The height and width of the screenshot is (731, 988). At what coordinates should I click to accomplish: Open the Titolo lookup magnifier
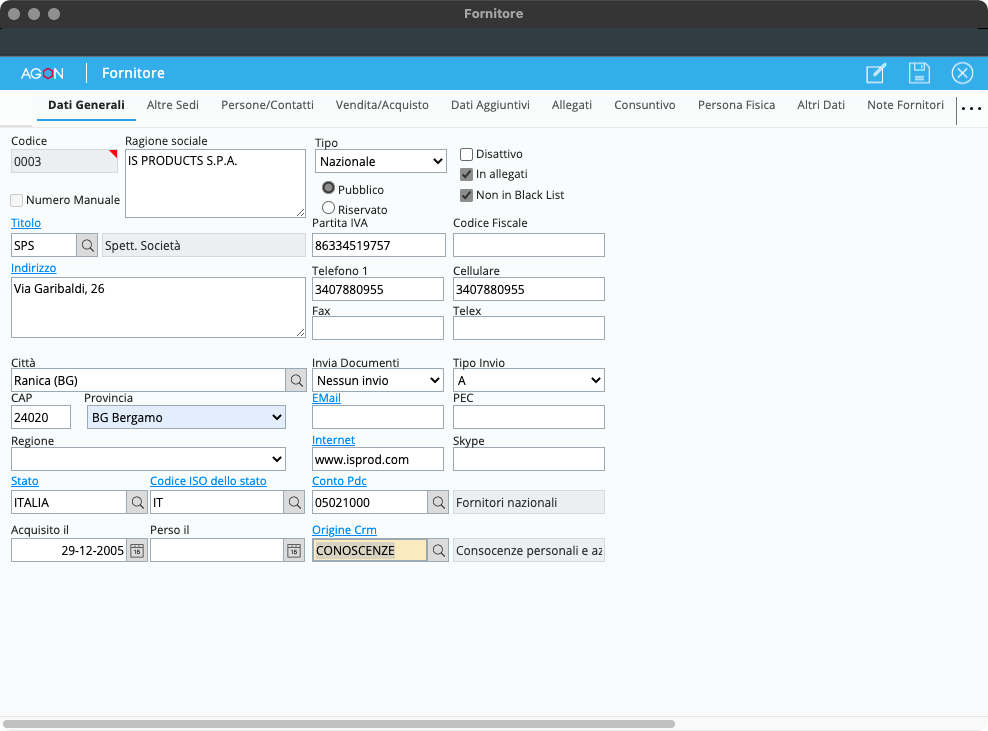coord(87,245)
